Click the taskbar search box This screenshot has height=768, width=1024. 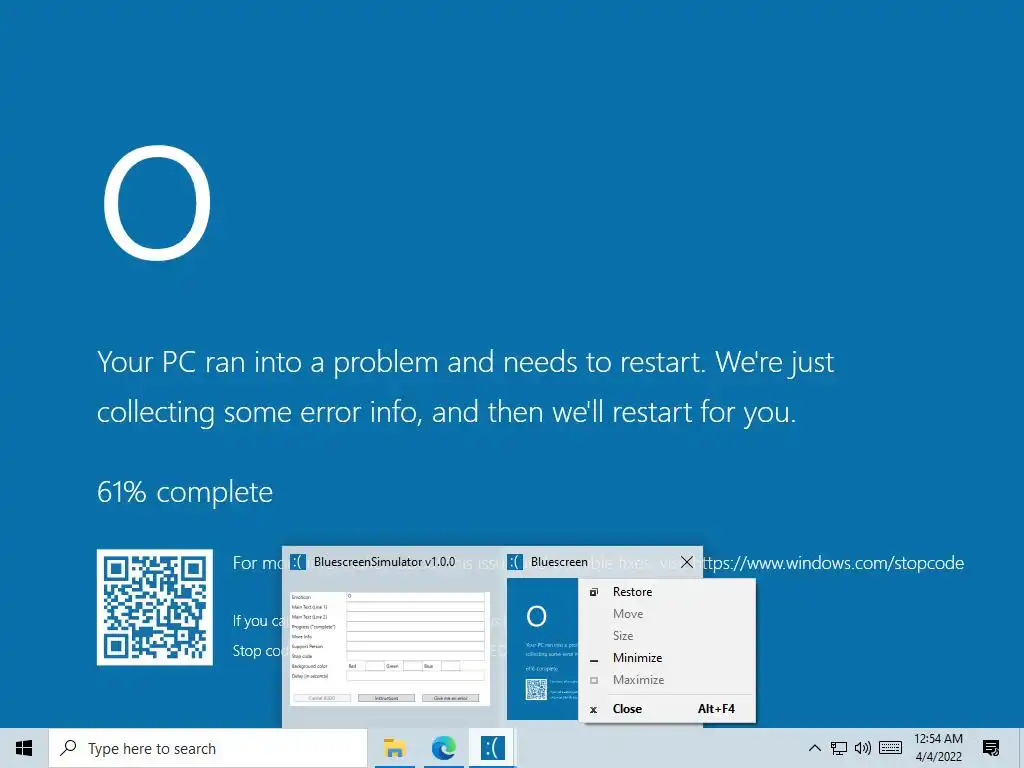[208, 748]
